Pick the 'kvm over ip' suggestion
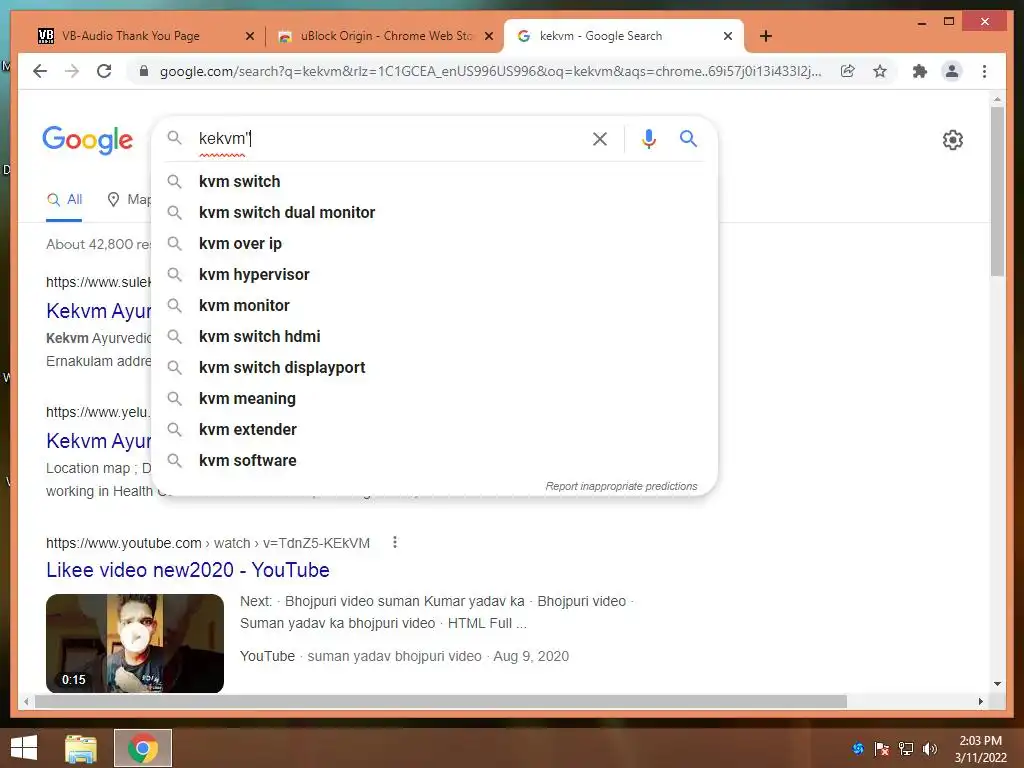Image resolution: width=1024 pixels, height=768 pixels. (x=434, y=244)
